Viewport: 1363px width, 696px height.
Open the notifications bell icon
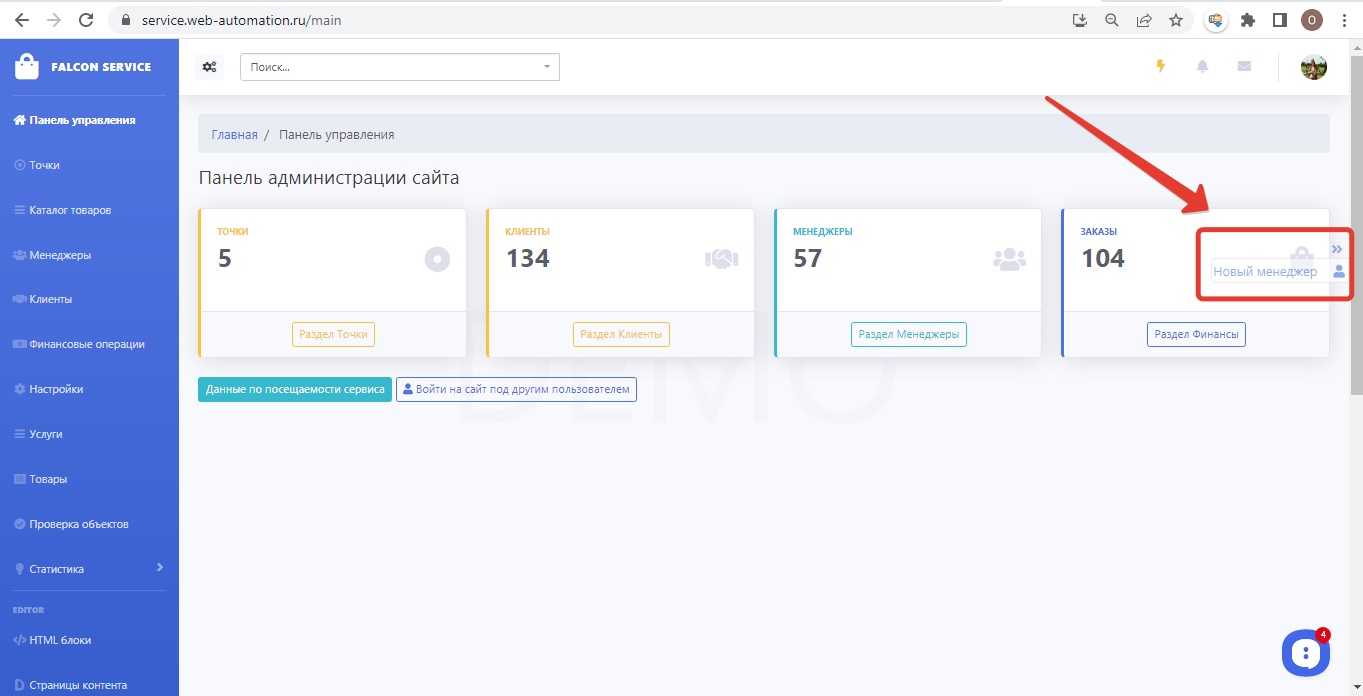(1202, 67)
